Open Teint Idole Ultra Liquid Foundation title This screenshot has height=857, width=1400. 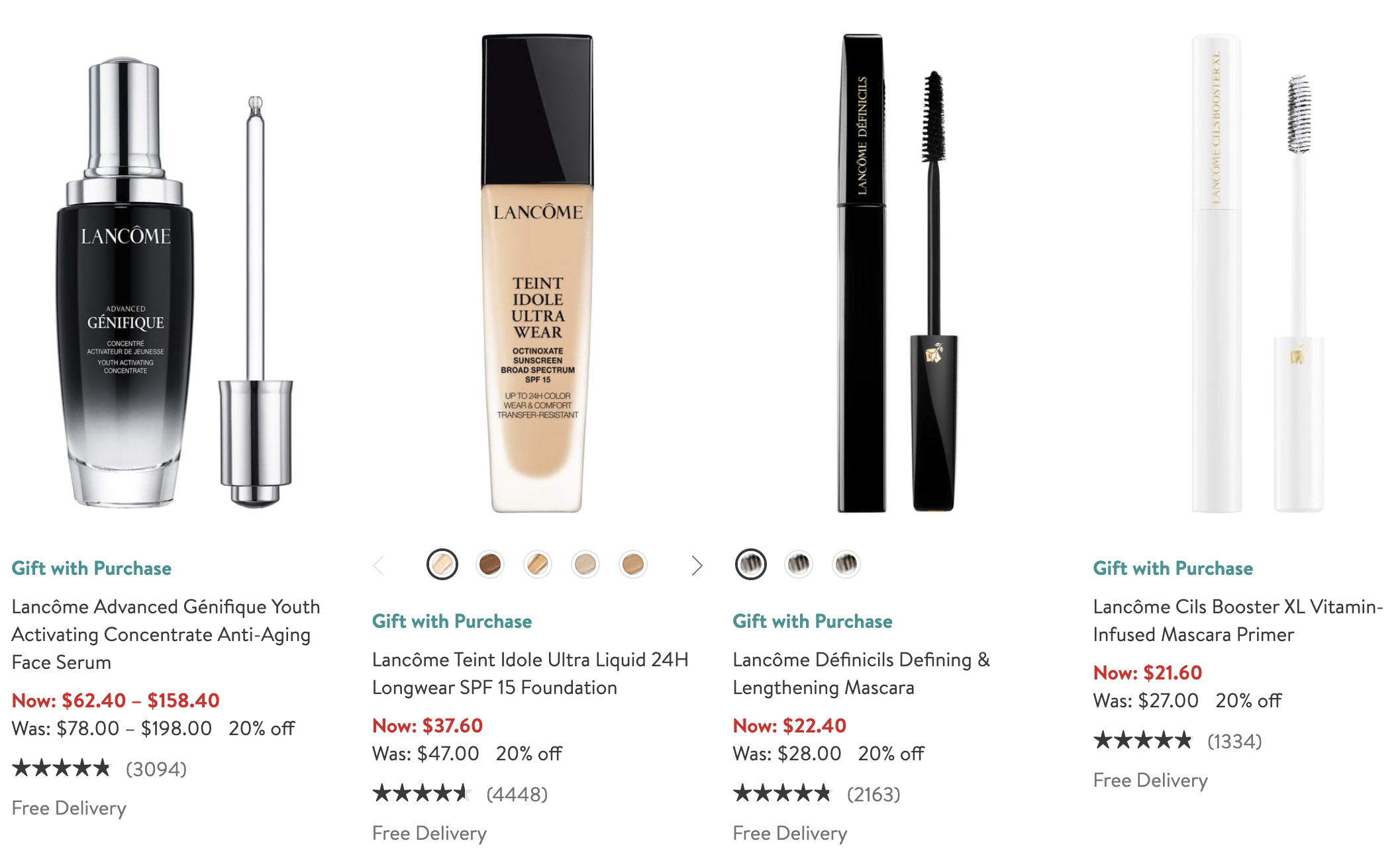pyautogui.click(x=530, y=674)
